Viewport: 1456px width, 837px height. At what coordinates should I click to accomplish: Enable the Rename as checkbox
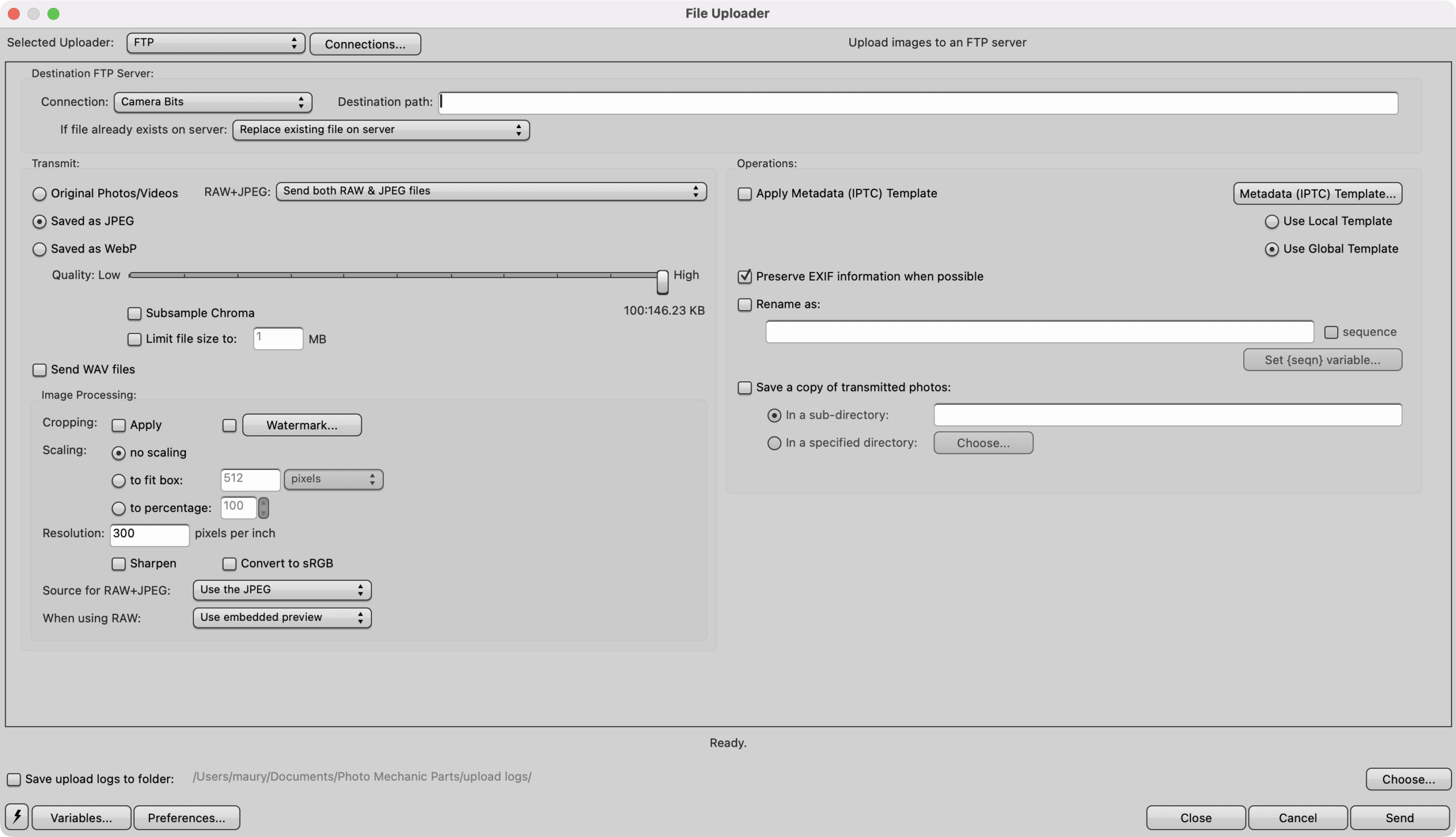point(744,304)
